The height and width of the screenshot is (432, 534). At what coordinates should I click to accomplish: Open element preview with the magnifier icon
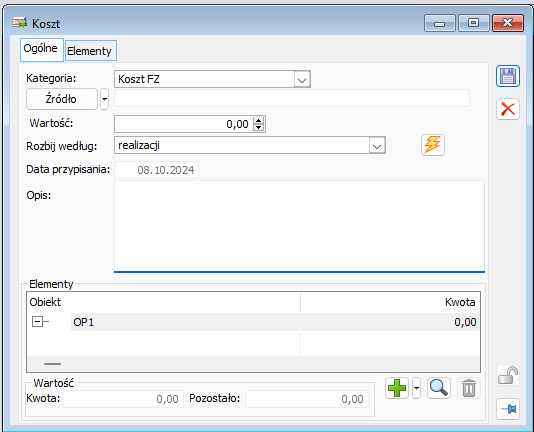[x=439, y=388]
